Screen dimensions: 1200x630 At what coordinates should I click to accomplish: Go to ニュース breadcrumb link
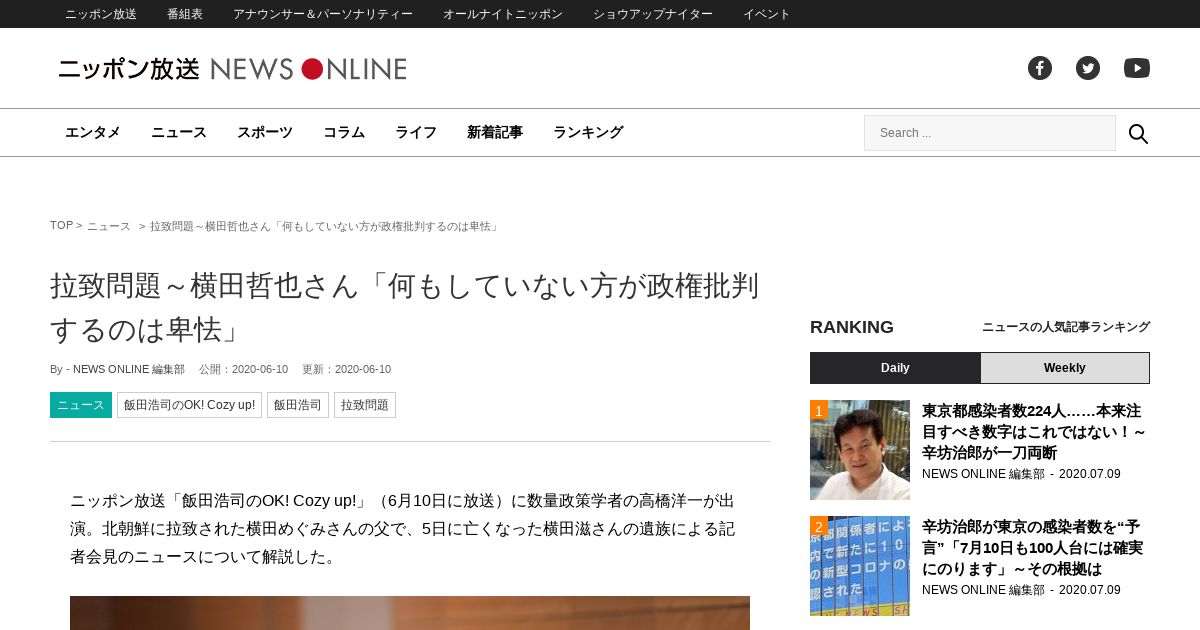coord(109,226)
